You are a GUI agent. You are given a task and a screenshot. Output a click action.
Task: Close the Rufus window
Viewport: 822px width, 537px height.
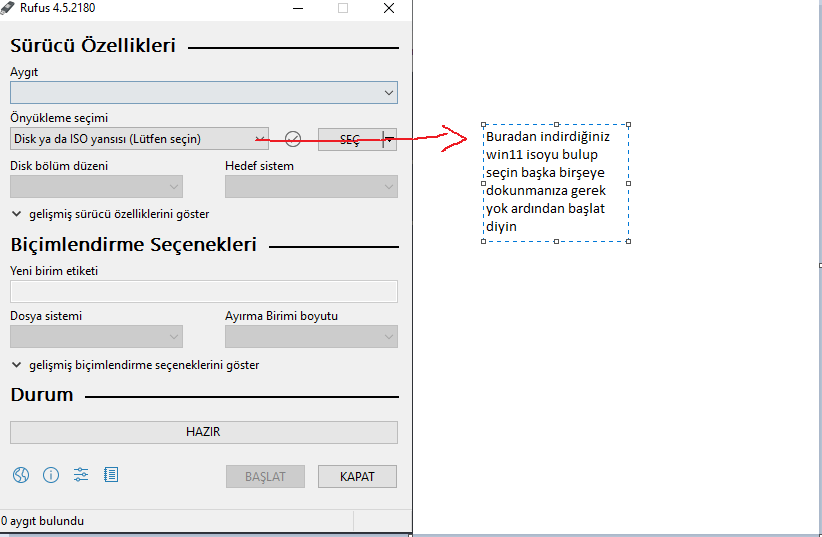389,8
